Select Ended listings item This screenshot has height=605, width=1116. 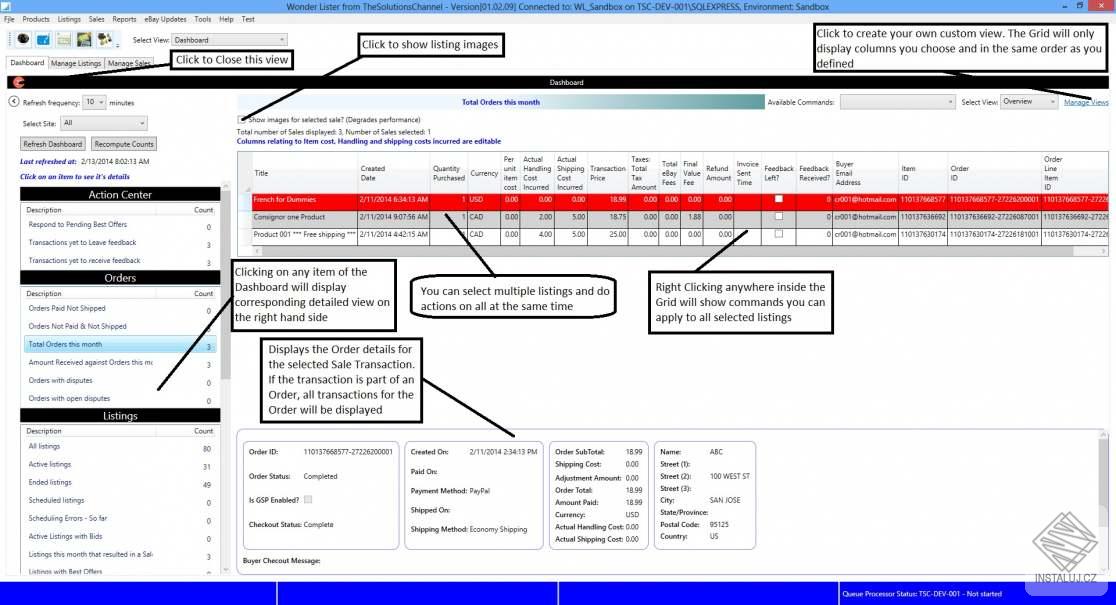[x=119, y=483]
